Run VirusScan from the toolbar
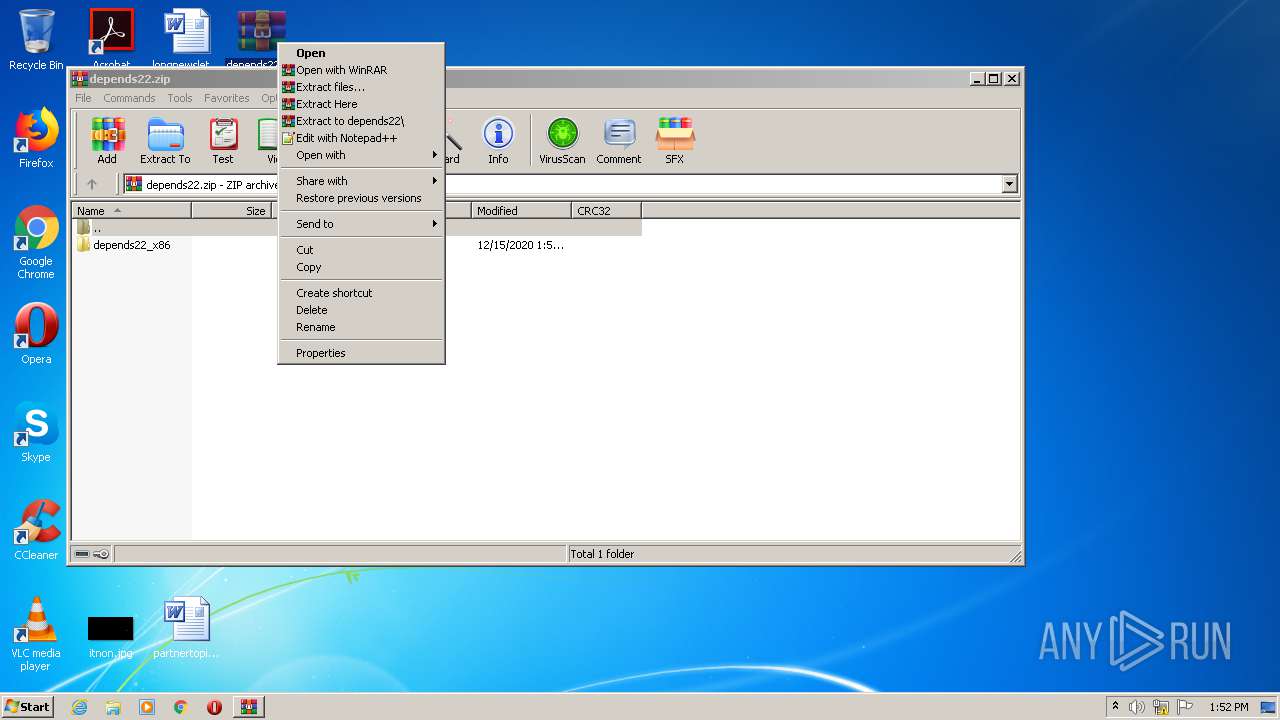The image size is (1280, 720). click(562, 141)
